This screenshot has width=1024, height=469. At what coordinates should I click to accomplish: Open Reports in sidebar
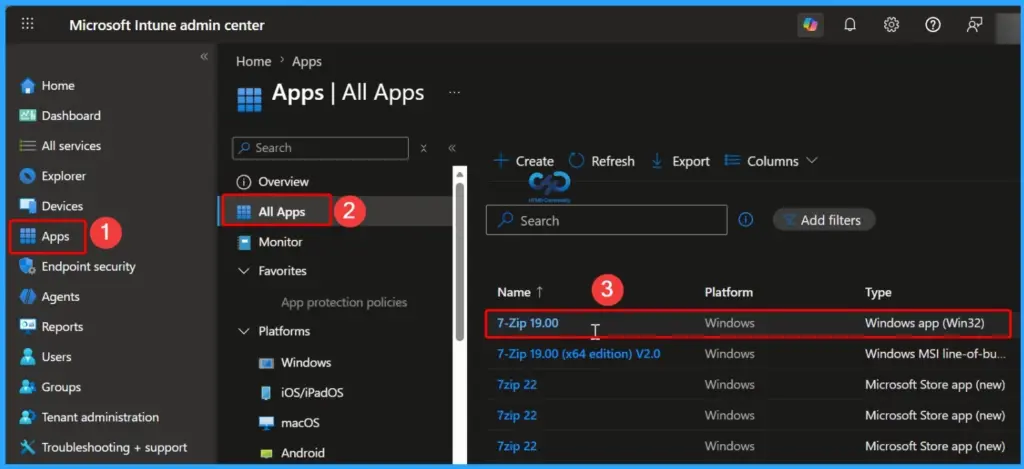coord(51,327)
